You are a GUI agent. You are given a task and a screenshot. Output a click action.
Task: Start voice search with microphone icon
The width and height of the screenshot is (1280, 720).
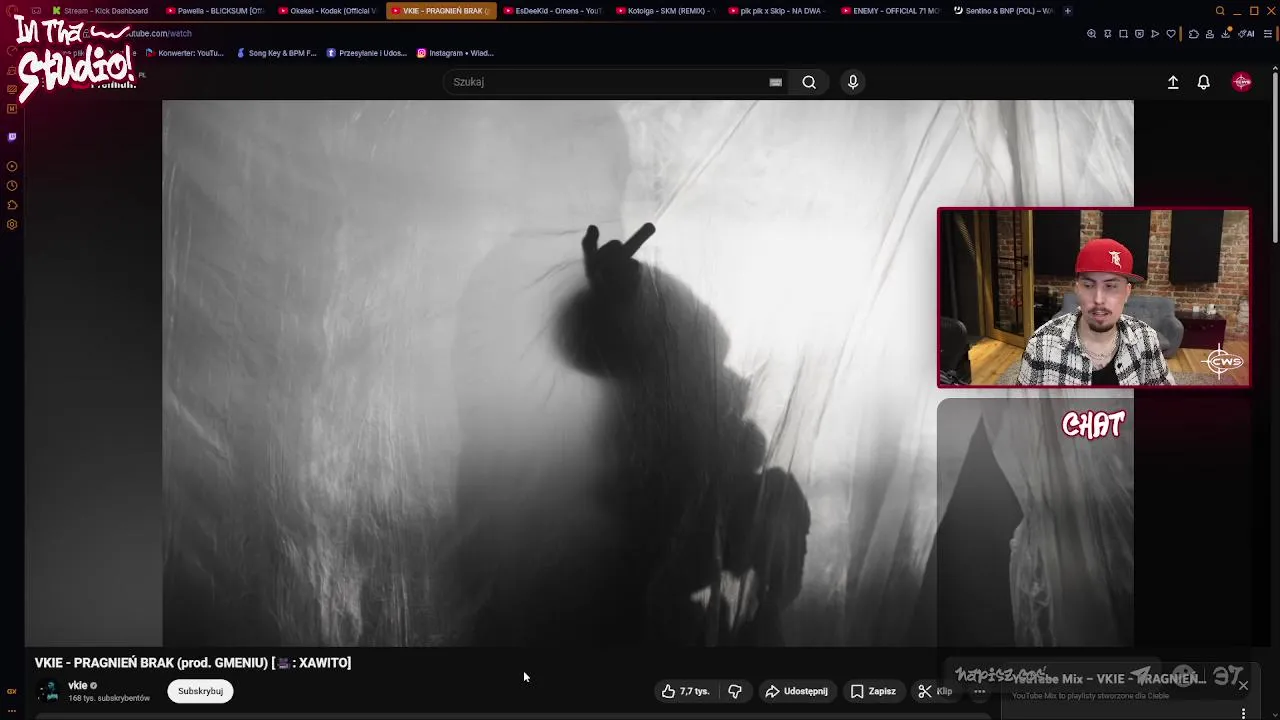tap(853, 82)
